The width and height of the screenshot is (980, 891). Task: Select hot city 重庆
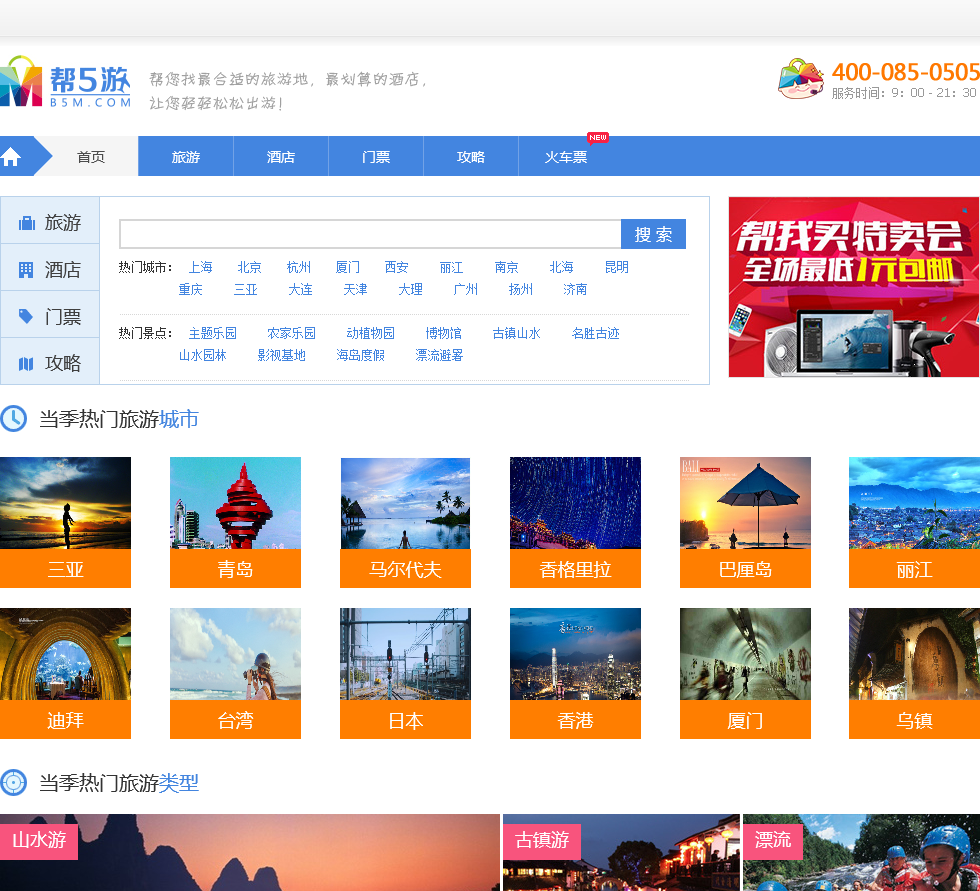[191, 289]
